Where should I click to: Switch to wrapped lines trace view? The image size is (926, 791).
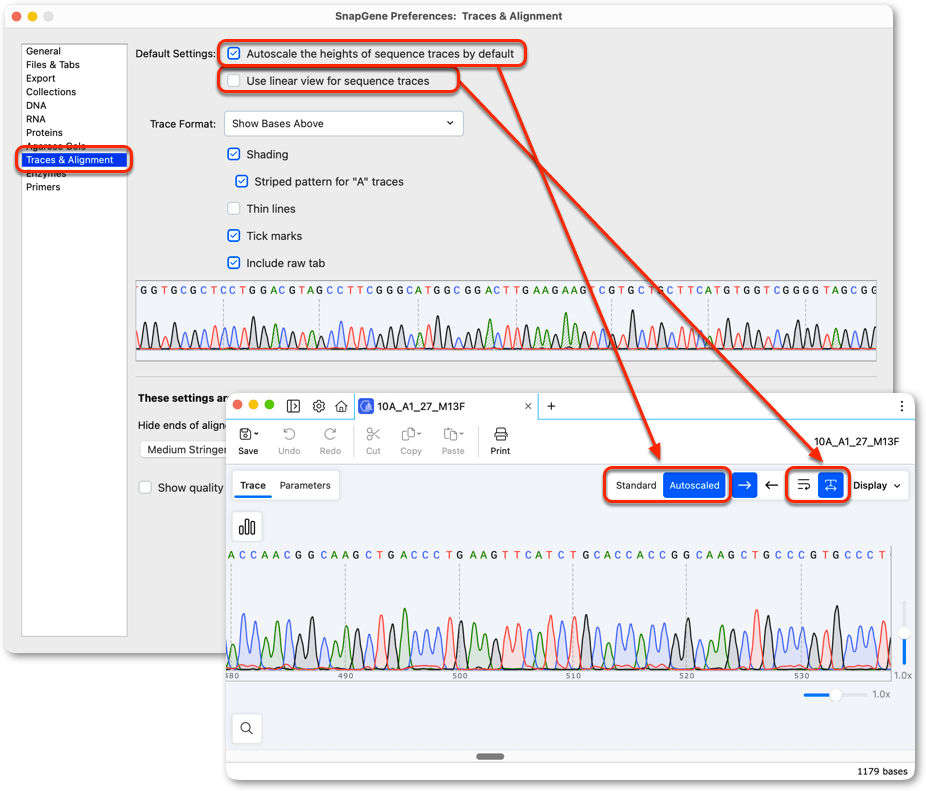click(x=804, y=485)
